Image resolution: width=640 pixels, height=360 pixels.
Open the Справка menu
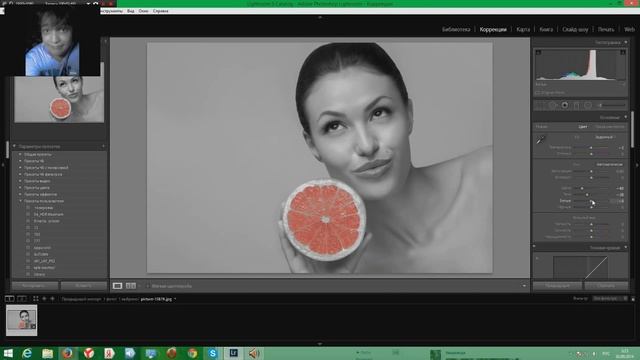[x=160, y=11]
